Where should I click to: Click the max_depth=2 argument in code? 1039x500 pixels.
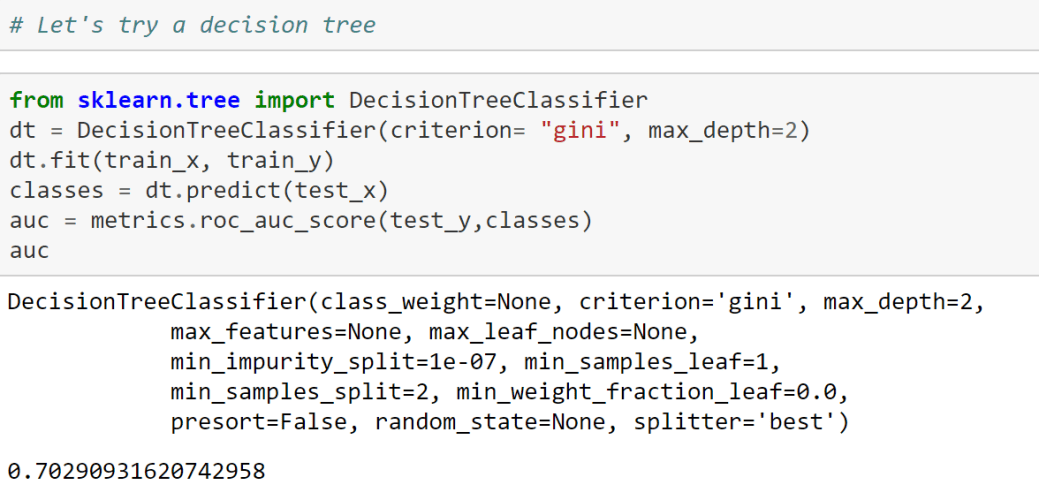722,130
